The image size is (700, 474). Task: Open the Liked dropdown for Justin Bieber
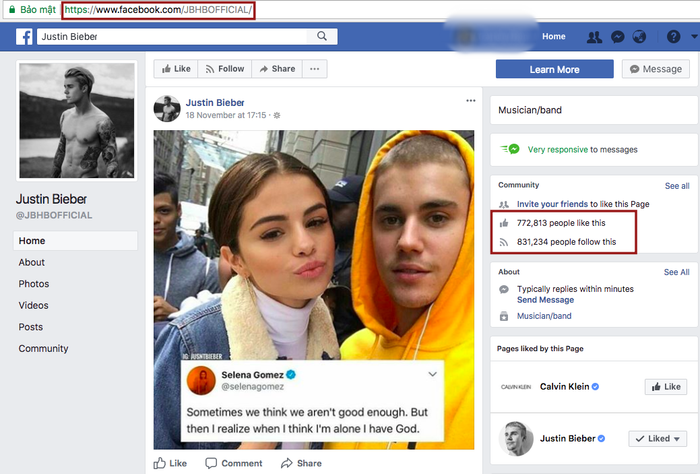(657, 439)
